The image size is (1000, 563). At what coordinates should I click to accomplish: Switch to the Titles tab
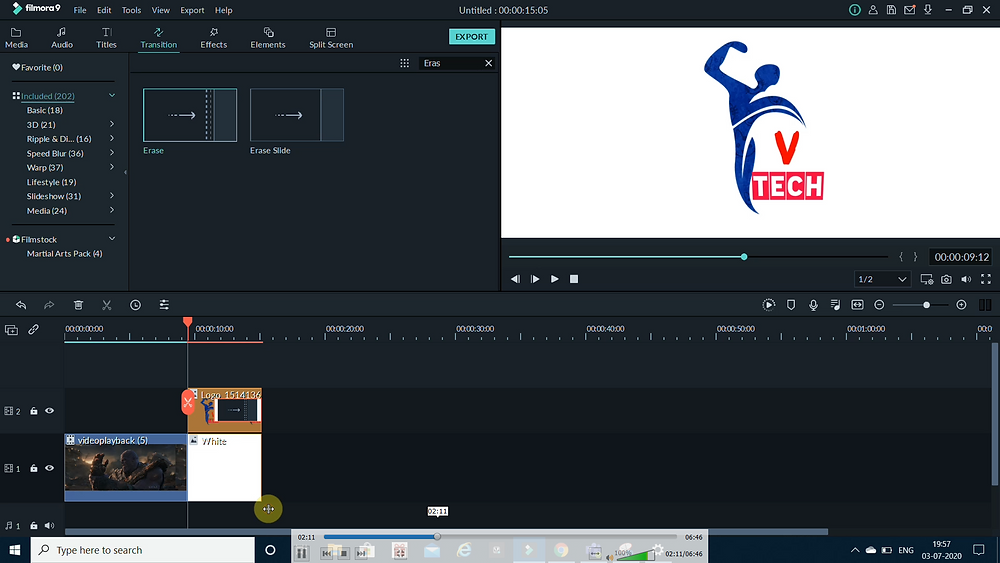pyautogui.click(x=106, y=38)
